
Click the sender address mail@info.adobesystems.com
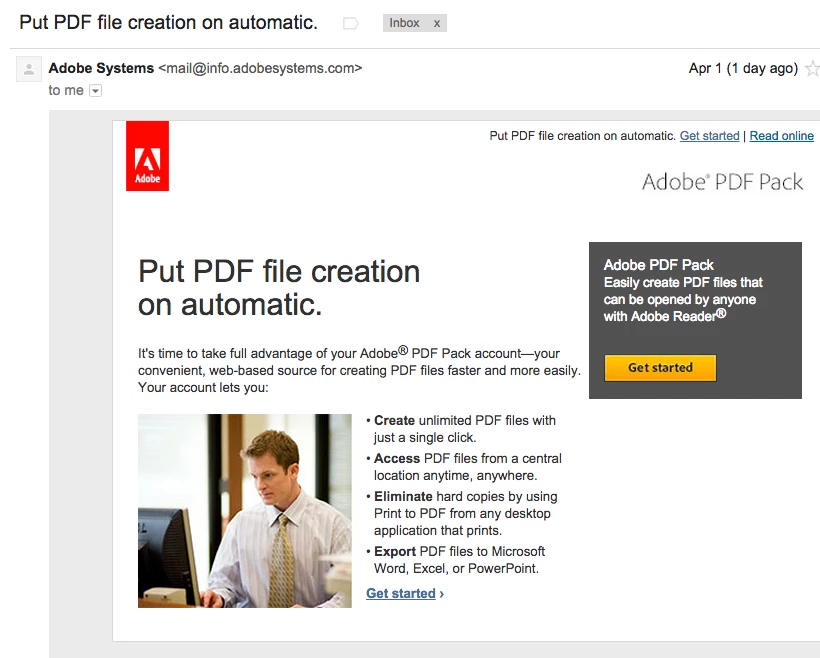260,69
